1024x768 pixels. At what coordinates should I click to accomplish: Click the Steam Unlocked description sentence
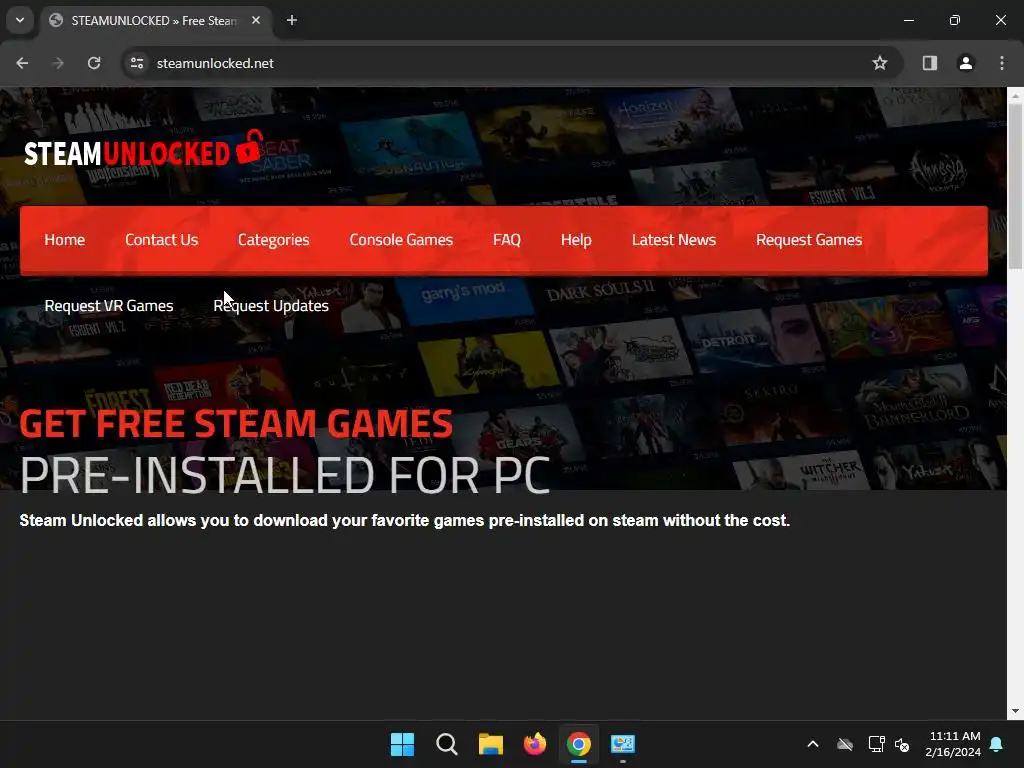pos(405,520)
